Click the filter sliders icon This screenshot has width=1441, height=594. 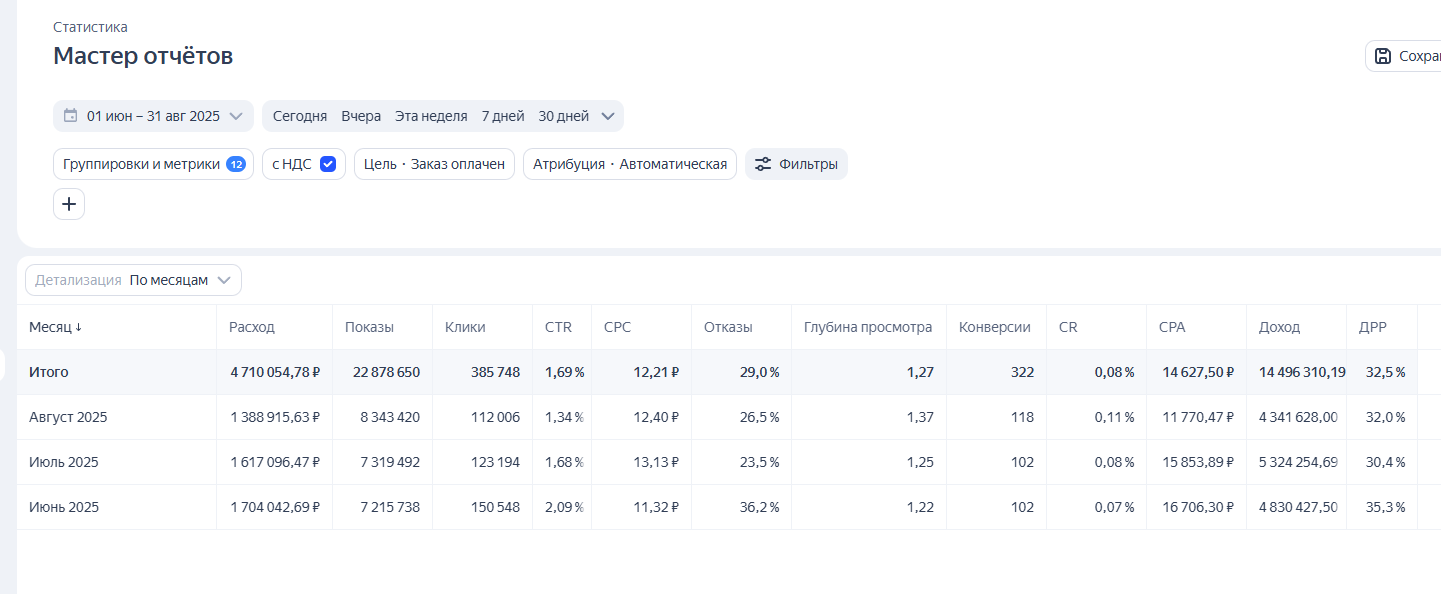tap(763, 164)
